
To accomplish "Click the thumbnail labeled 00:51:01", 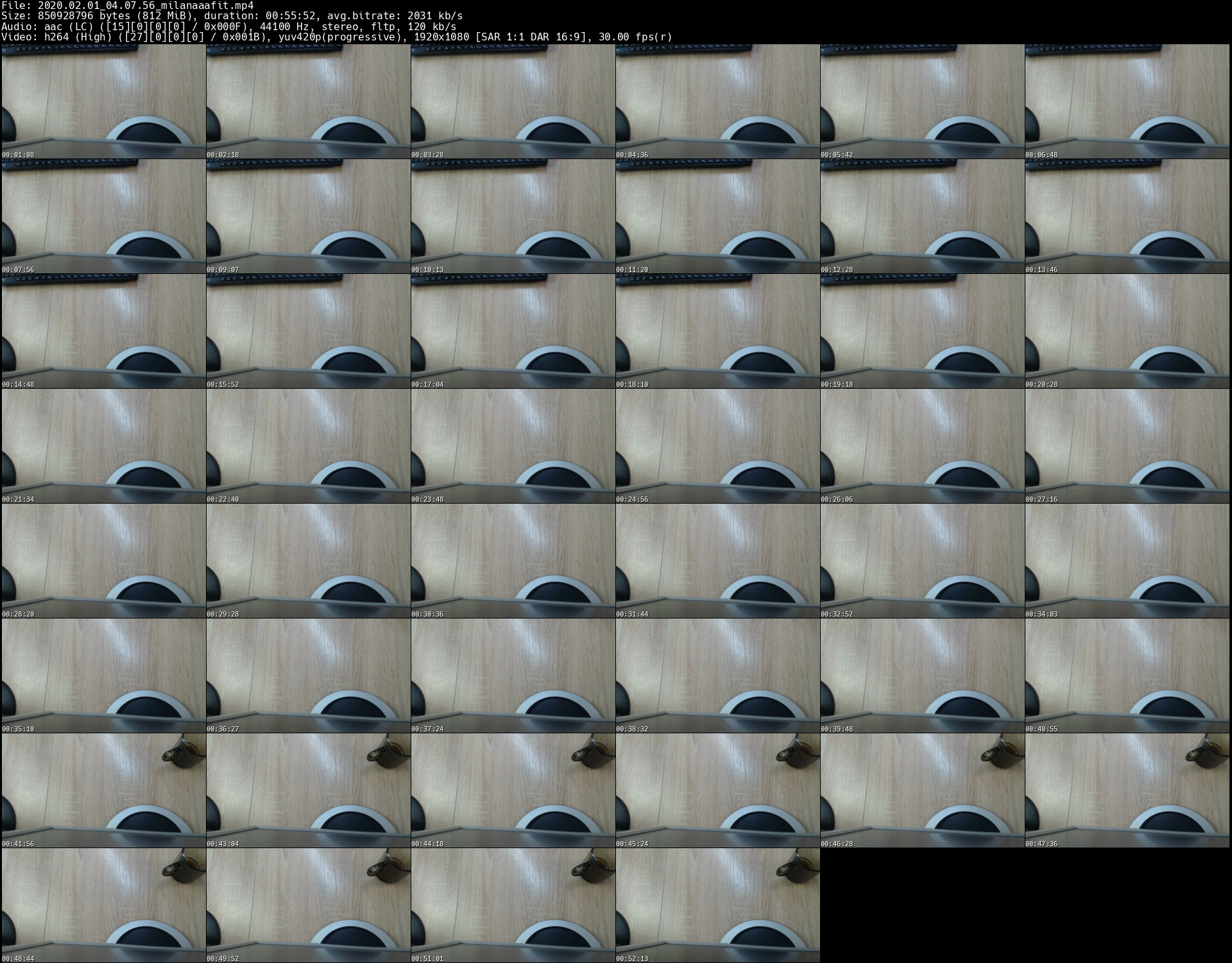I will (513, 905).
